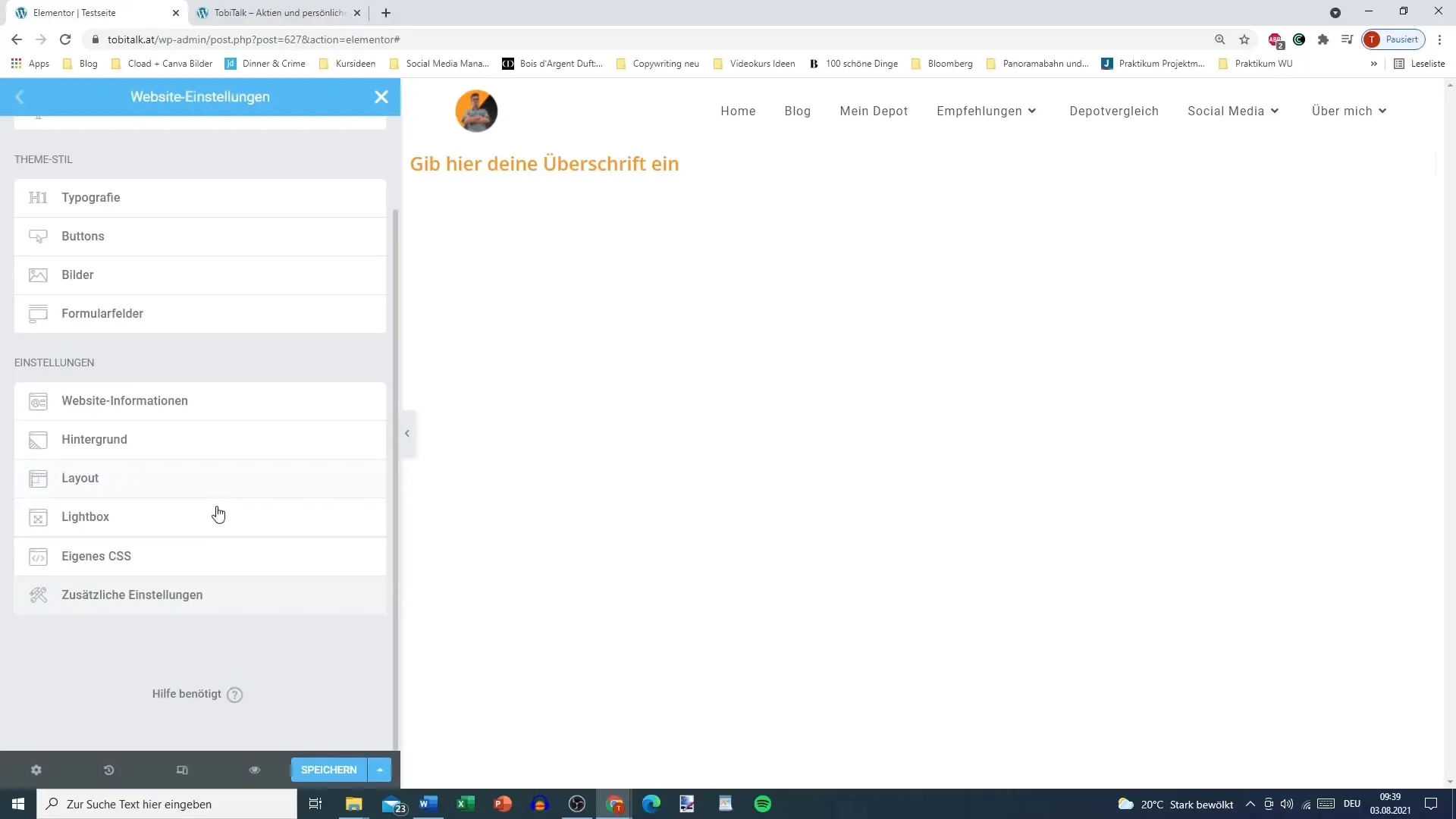
Task: Select the heading 'Gib hier deine Überschrift ein'
Action: (544, 164)
